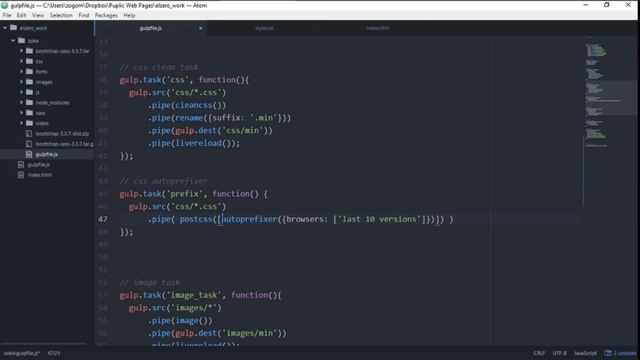Restore down the Atom window
Viewport: 640px width, 360px height.
coord(607,5)
